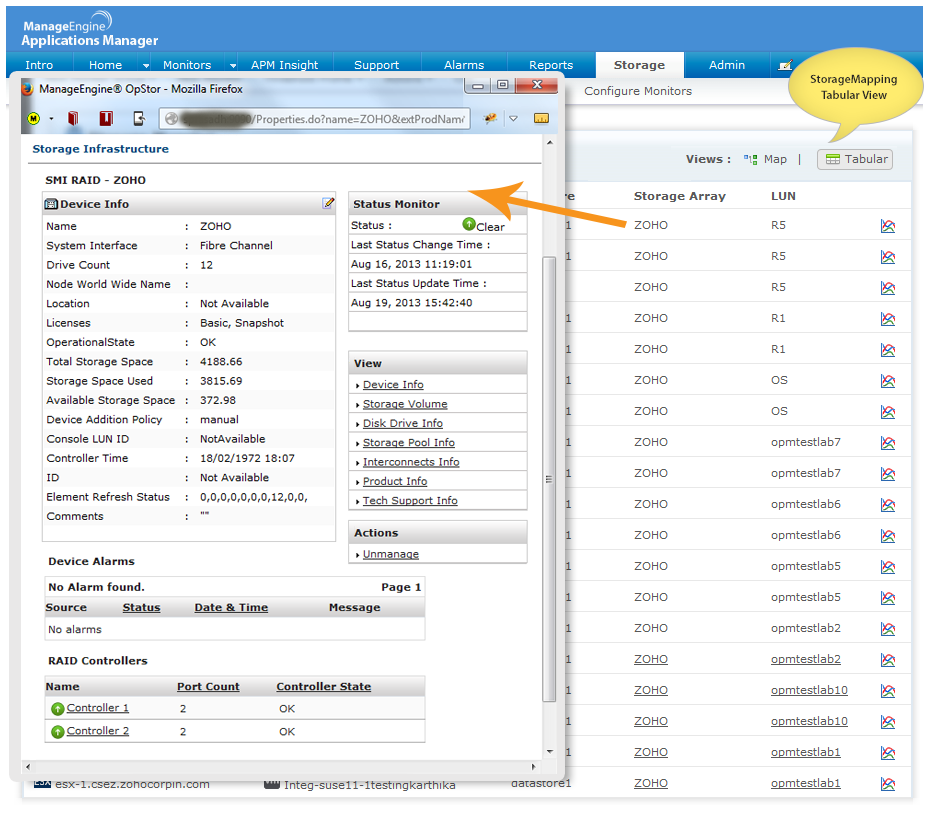The height and width of the screenshot is (816, 931).
Task: Click the Firefox logo in popup title bar
Action: tap(27, 89)
